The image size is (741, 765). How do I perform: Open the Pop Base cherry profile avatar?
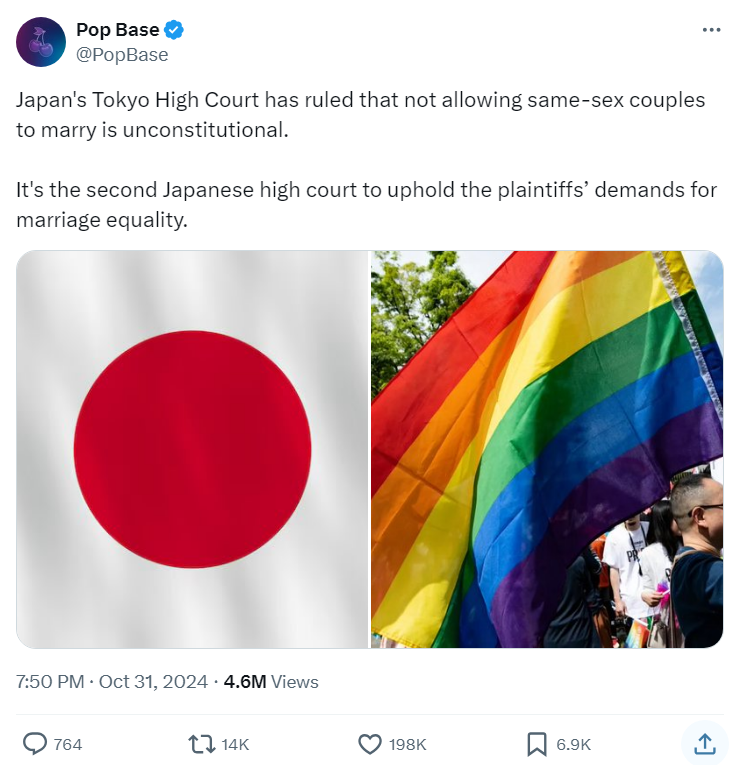41,42
